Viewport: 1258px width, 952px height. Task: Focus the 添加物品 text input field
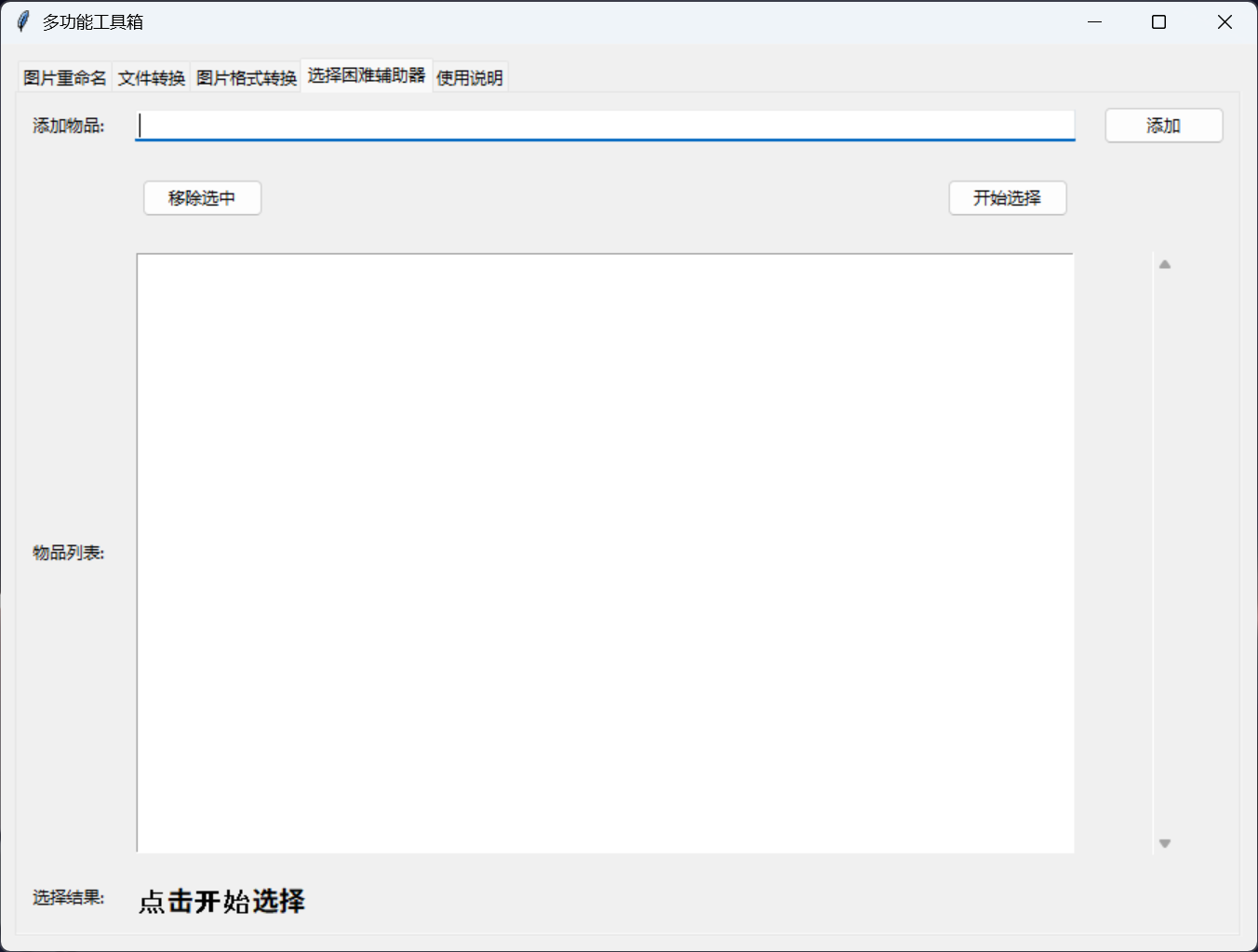[605, 126]
